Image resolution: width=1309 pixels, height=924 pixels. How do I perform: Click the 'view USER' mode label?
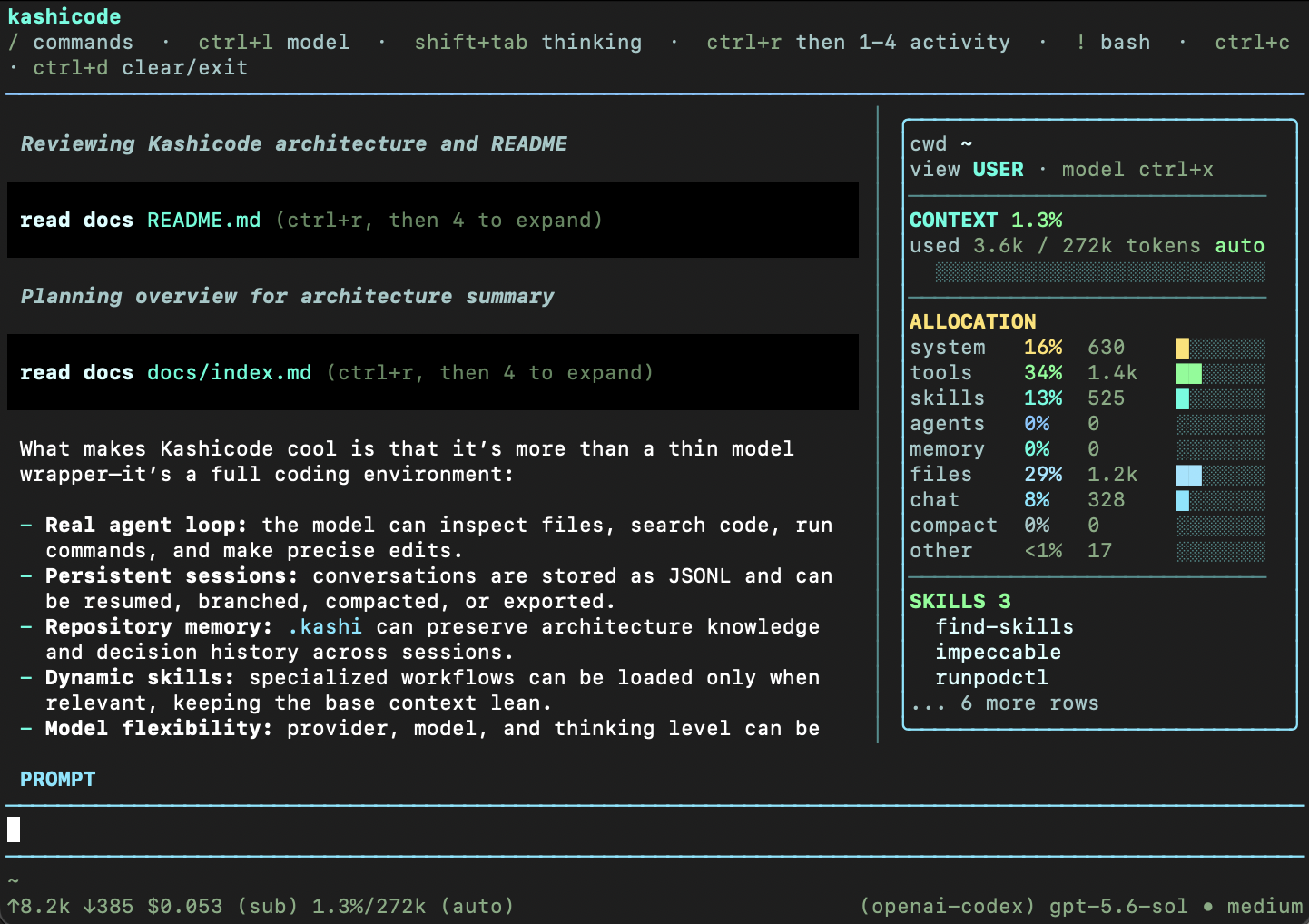(x=967, y=169)
